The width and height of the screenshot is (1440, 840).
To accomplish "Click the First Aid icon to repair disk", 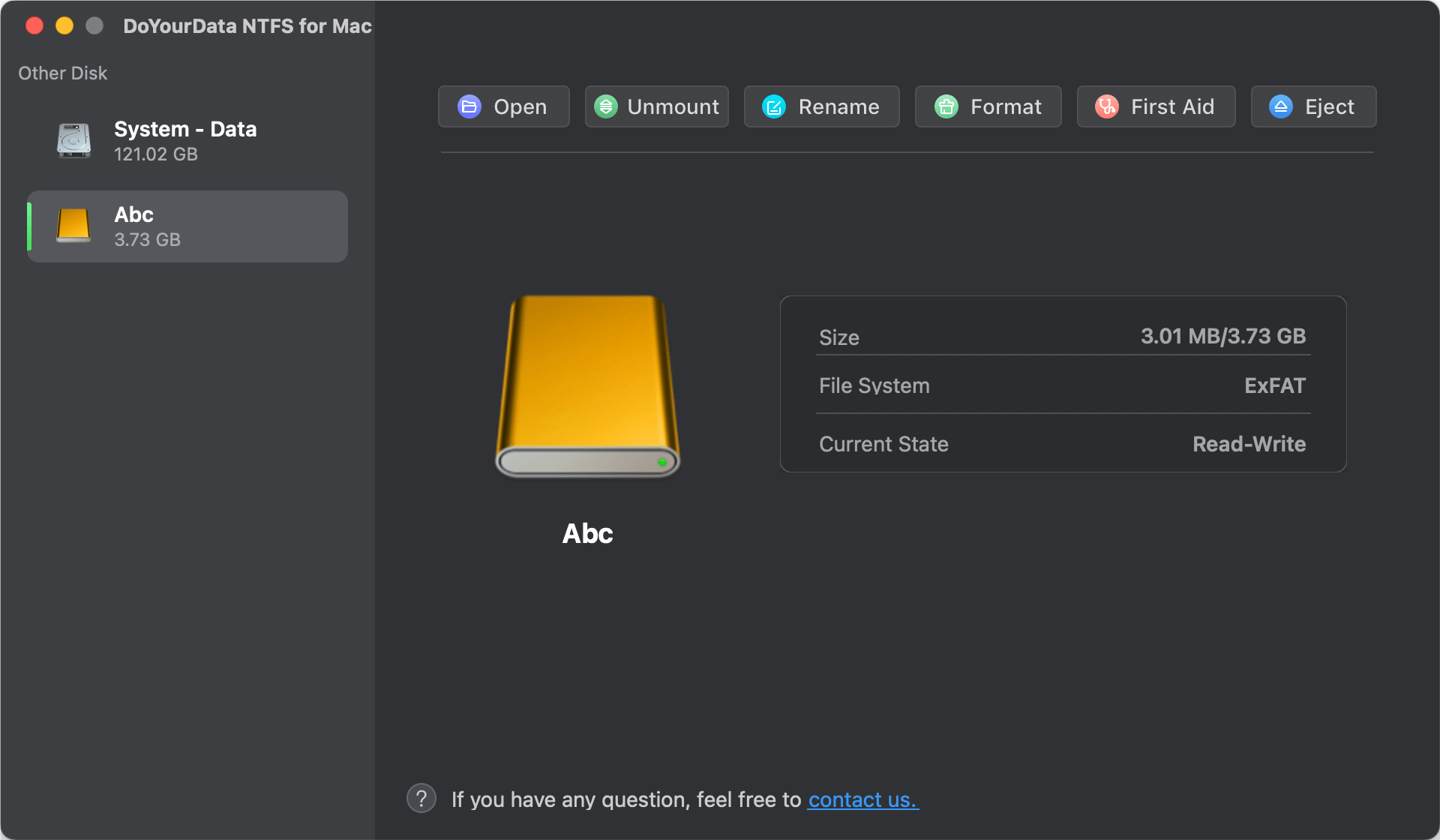I will coord(1155,106).
